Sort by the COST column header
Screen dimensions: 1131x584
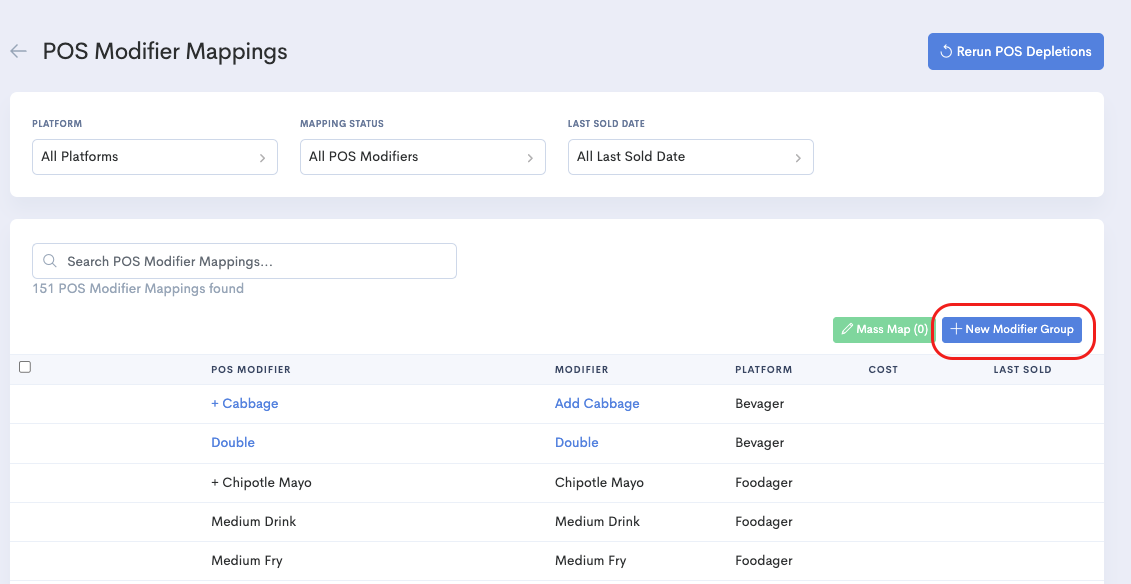point(883,369)
